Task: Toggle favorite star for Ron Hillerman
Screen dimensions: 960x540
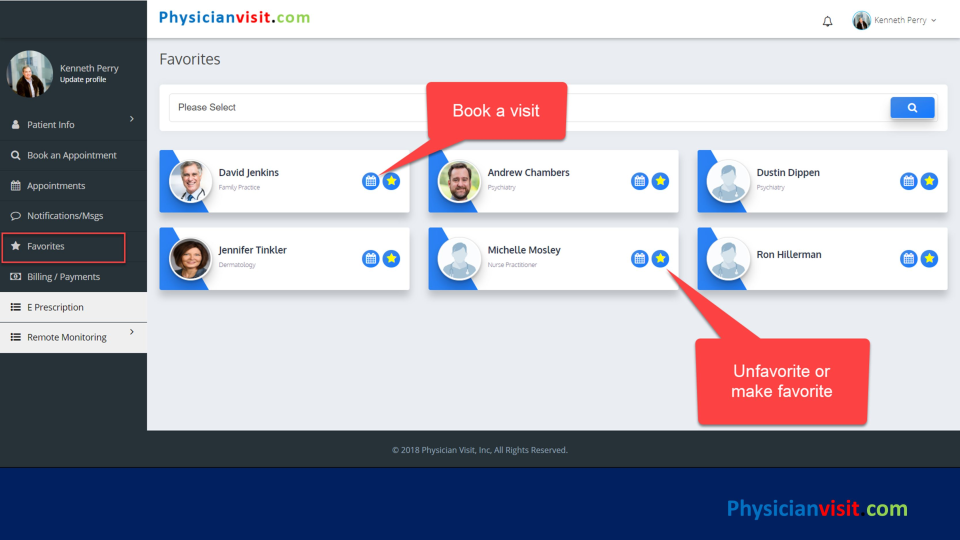Action: tap(929, 258)
